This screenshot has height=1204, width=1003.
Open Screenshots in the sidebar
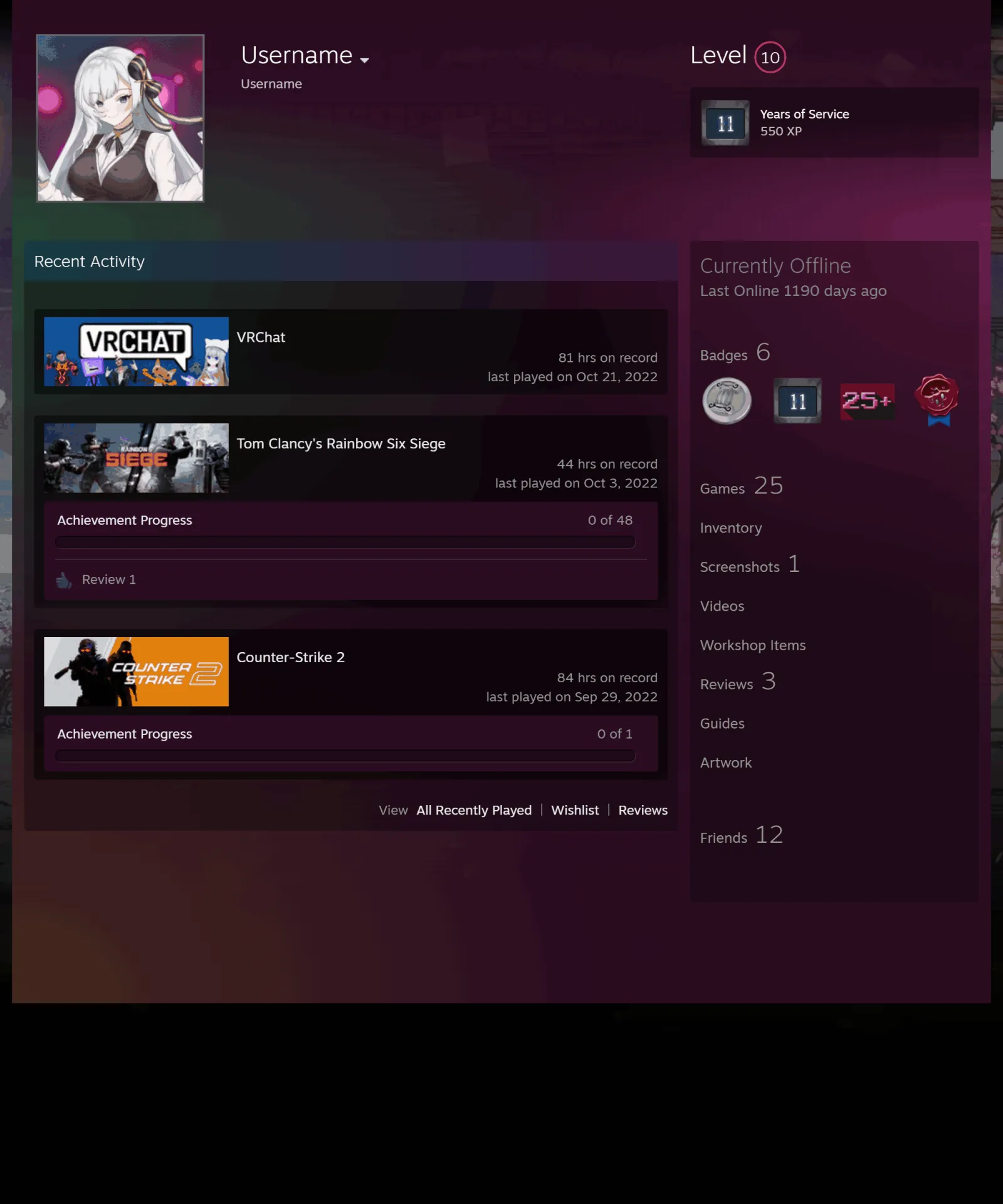coord(750,564)
